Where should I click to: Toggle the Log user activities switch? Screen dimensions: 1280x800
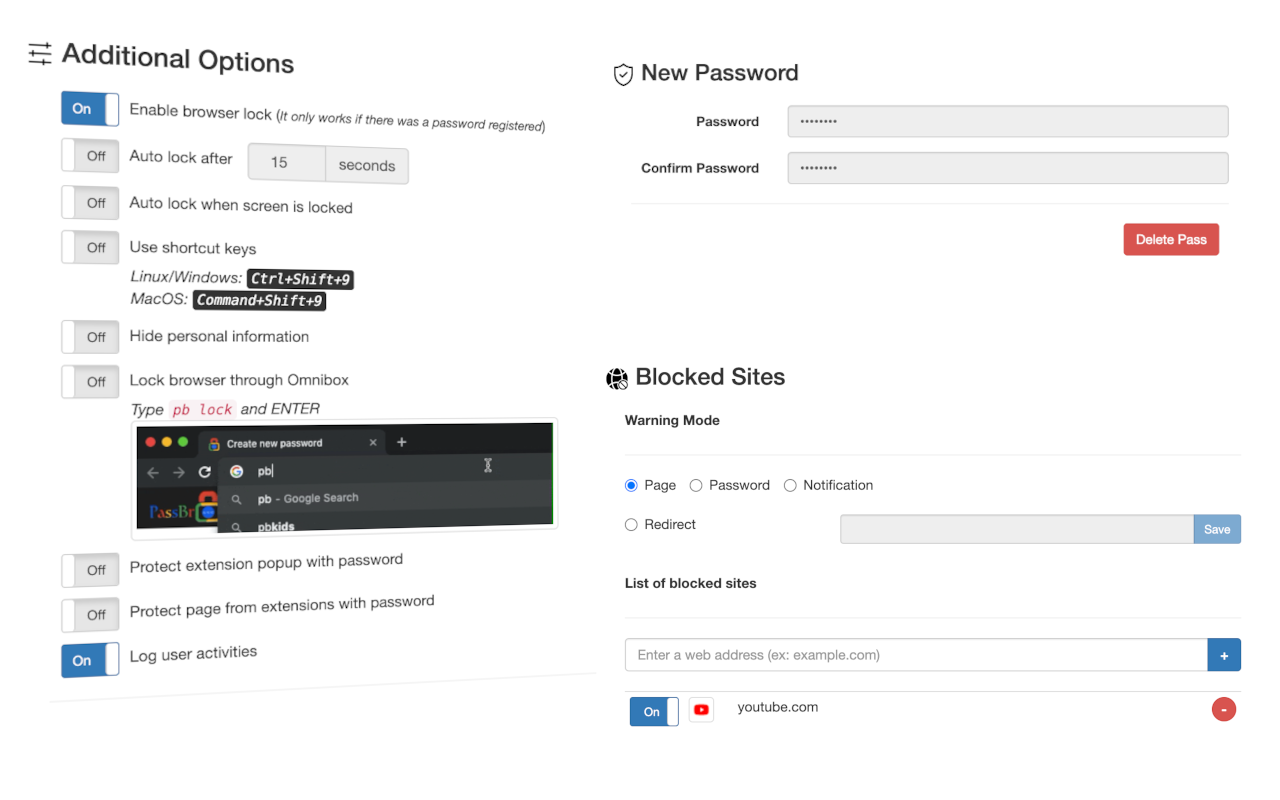tap(90, 660)
